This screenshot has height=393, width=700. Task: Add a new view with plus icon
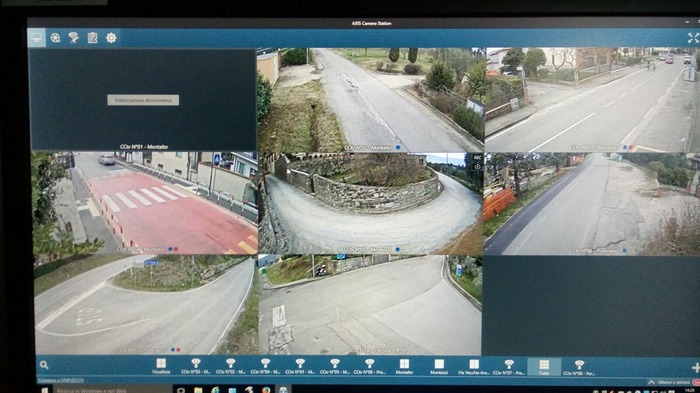(696, 368)
